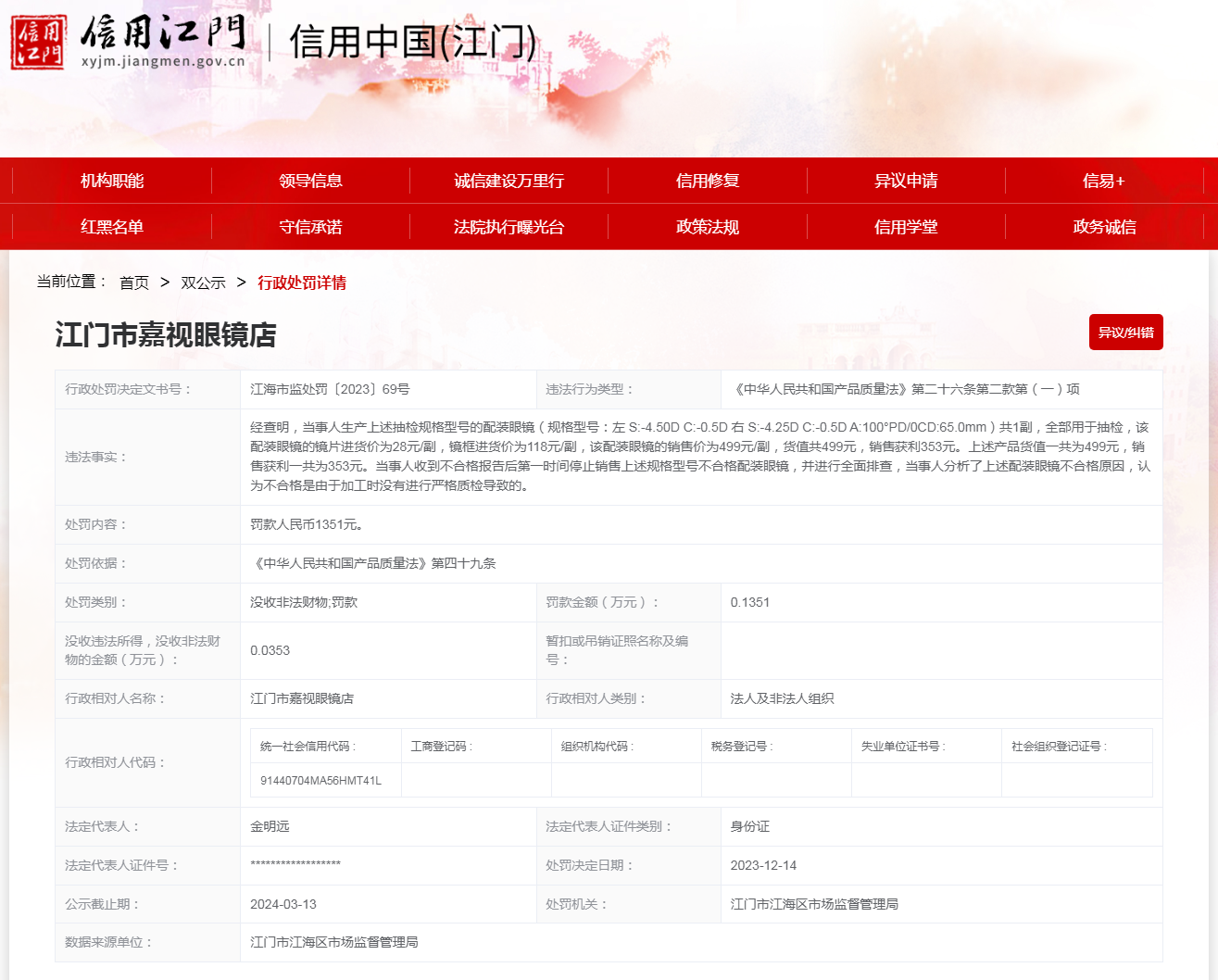1218x980 pixels.
Task: Open the 政策法规 menu item
Action: [x=708, y=227]
